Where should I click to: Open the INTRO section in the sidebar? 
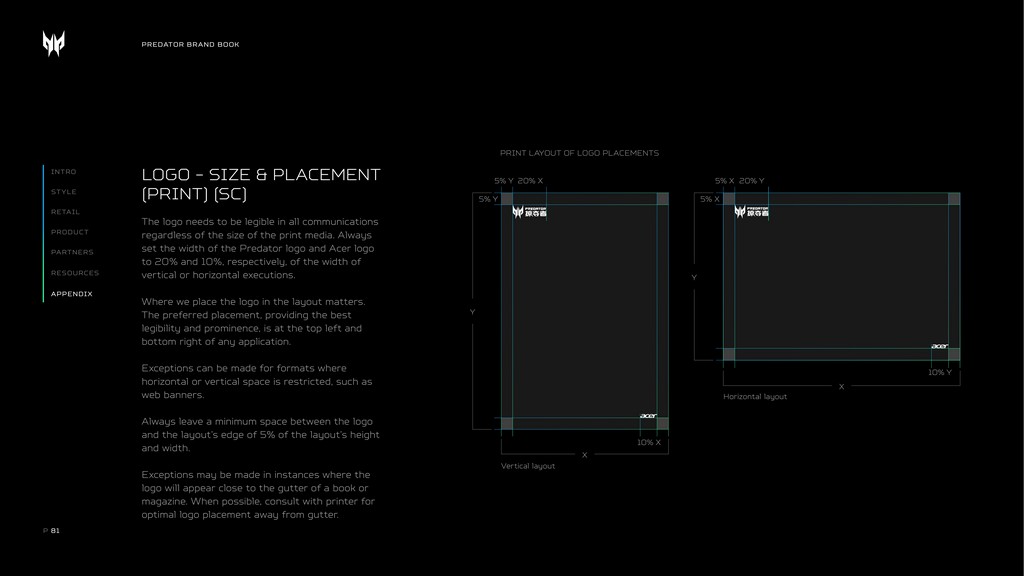click(64, 172)
